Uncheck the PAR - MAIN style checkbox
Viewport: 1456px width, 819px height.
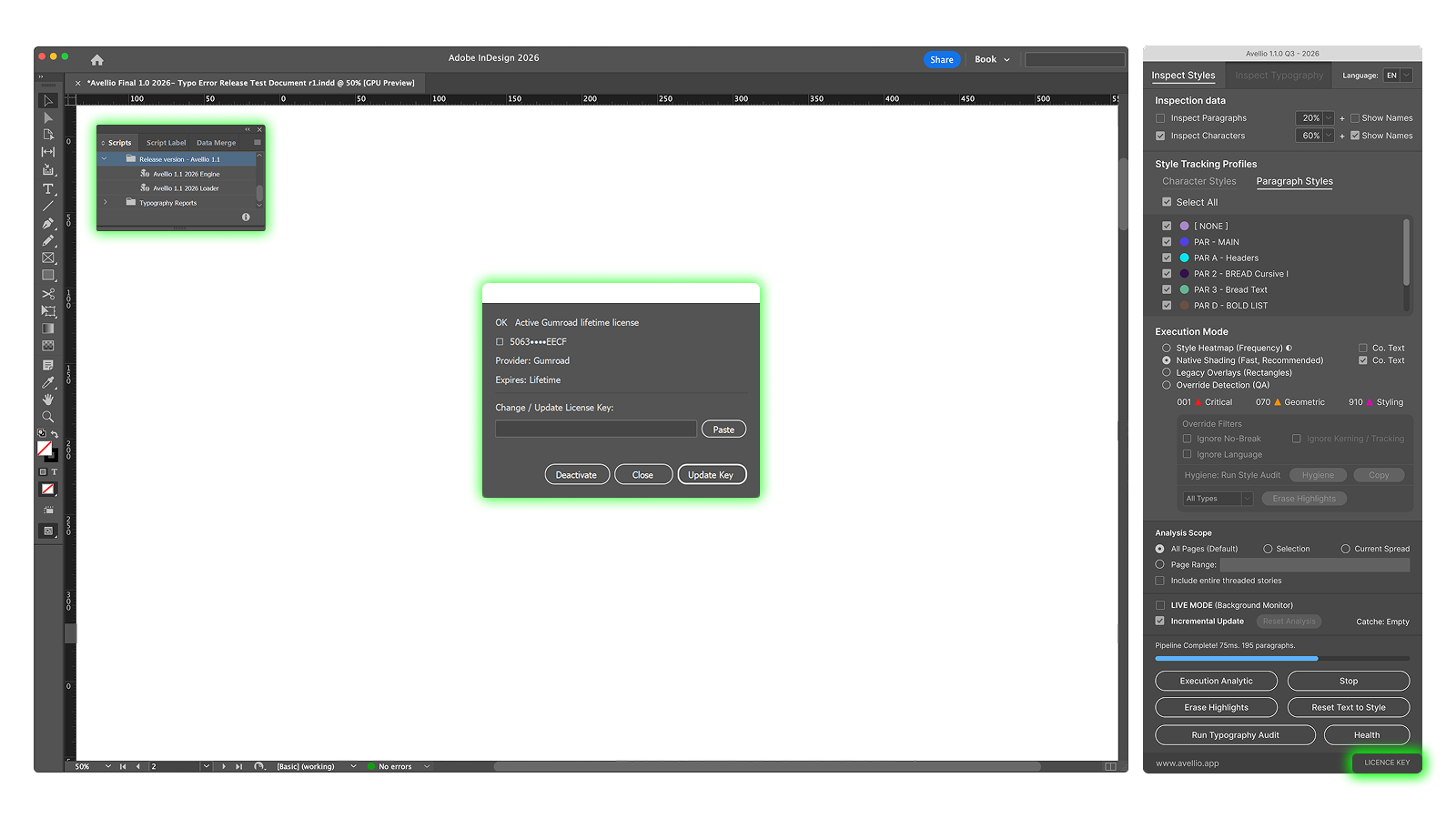[1167, 242]
